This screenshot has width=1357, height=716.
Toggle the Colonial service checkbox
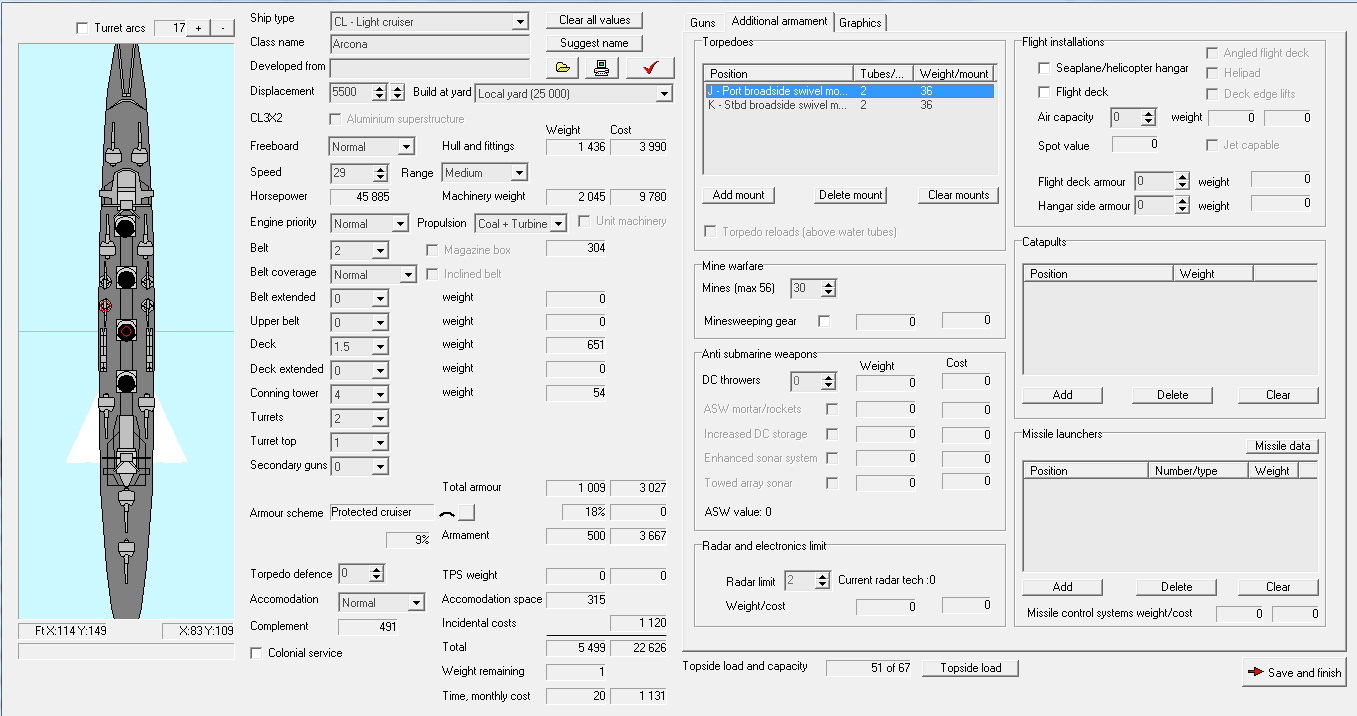[257, 653]
